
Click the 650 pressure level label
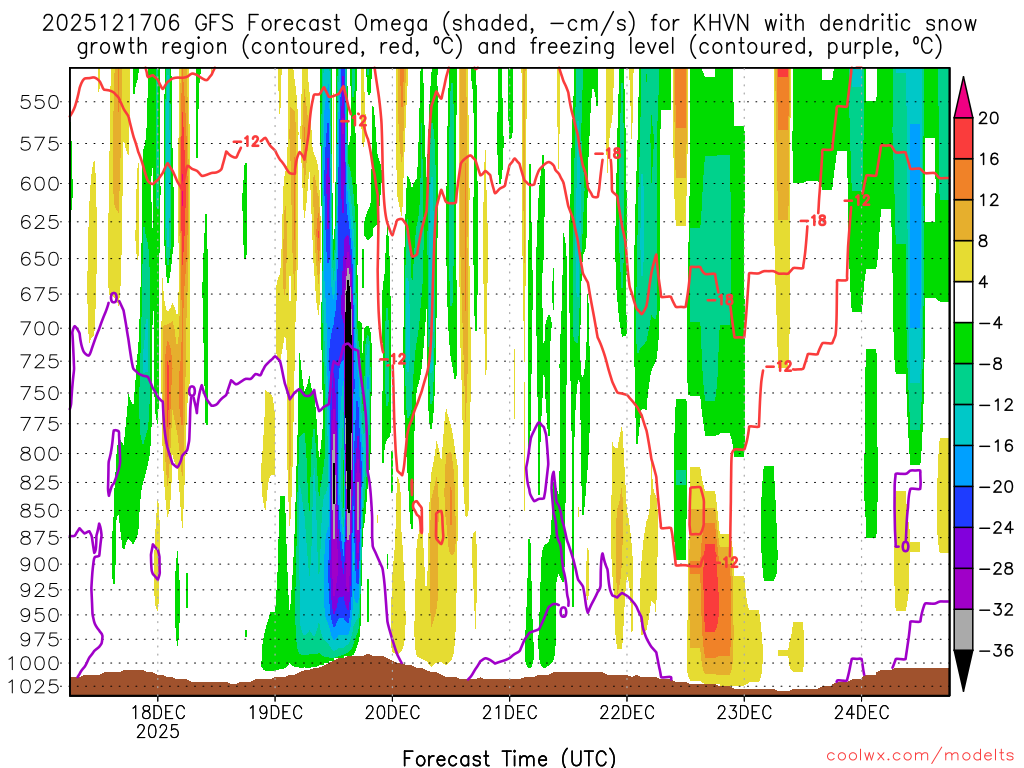(x=40, y=259)
